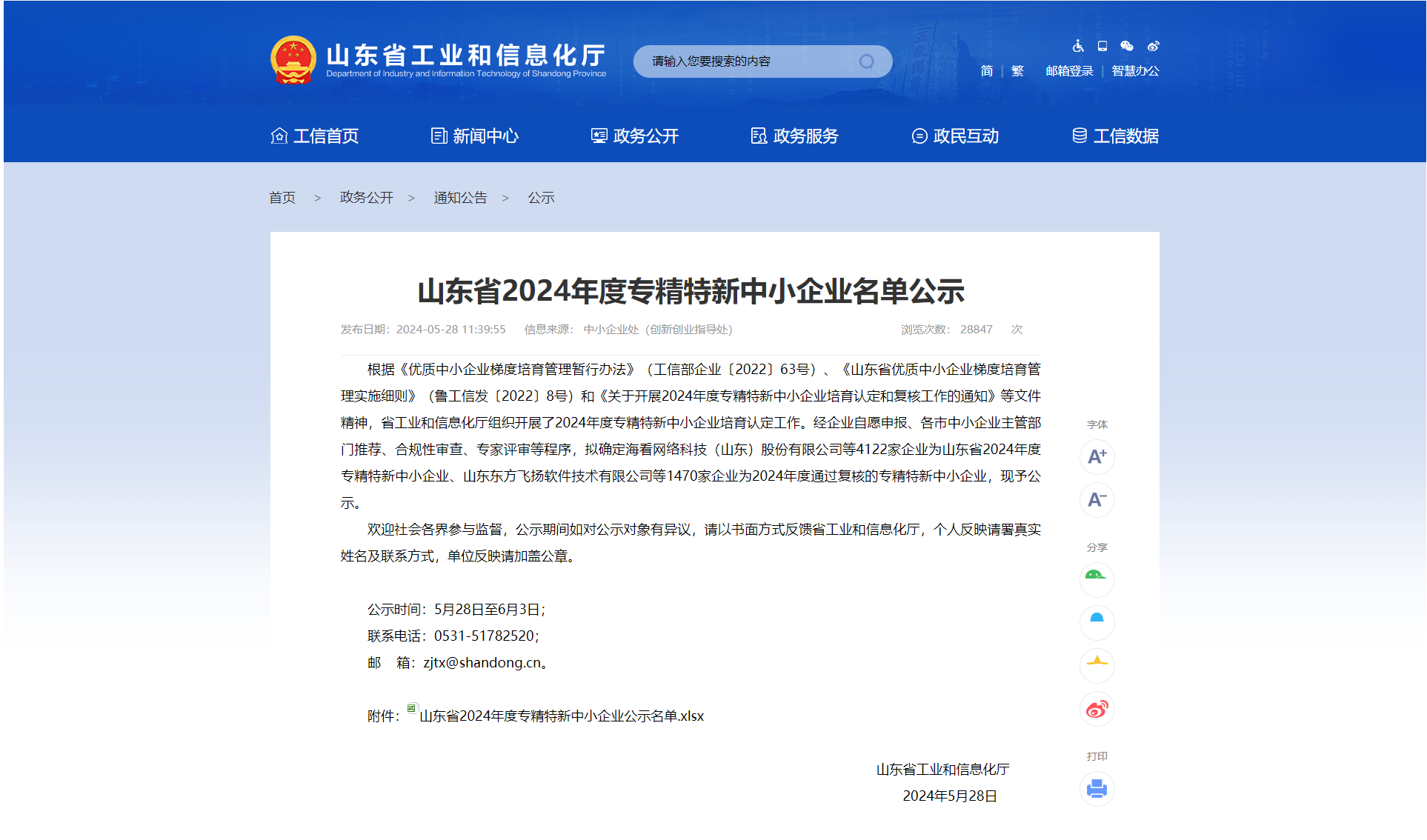Click the 字体 sidebar label
Screen dimensions: 1427x840
(1097, 424)
